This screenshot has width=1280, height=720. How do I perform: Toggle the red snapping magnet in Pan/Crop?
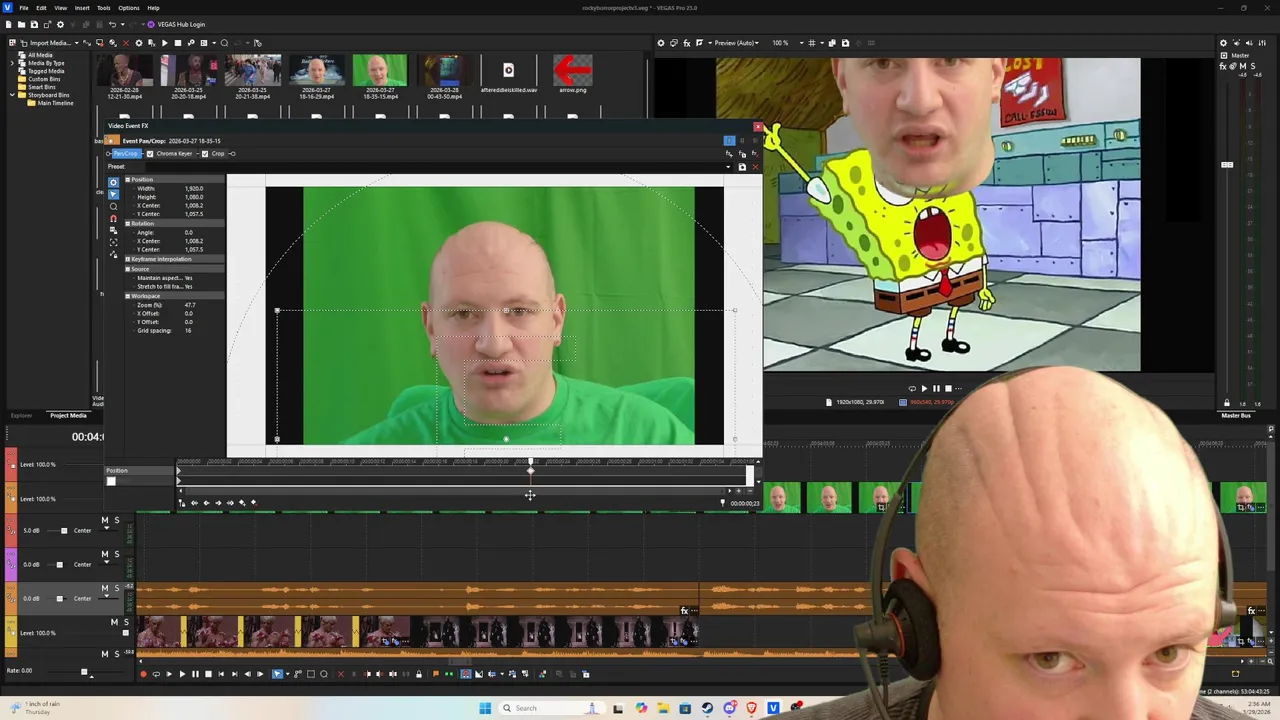[x=113, y=218]
